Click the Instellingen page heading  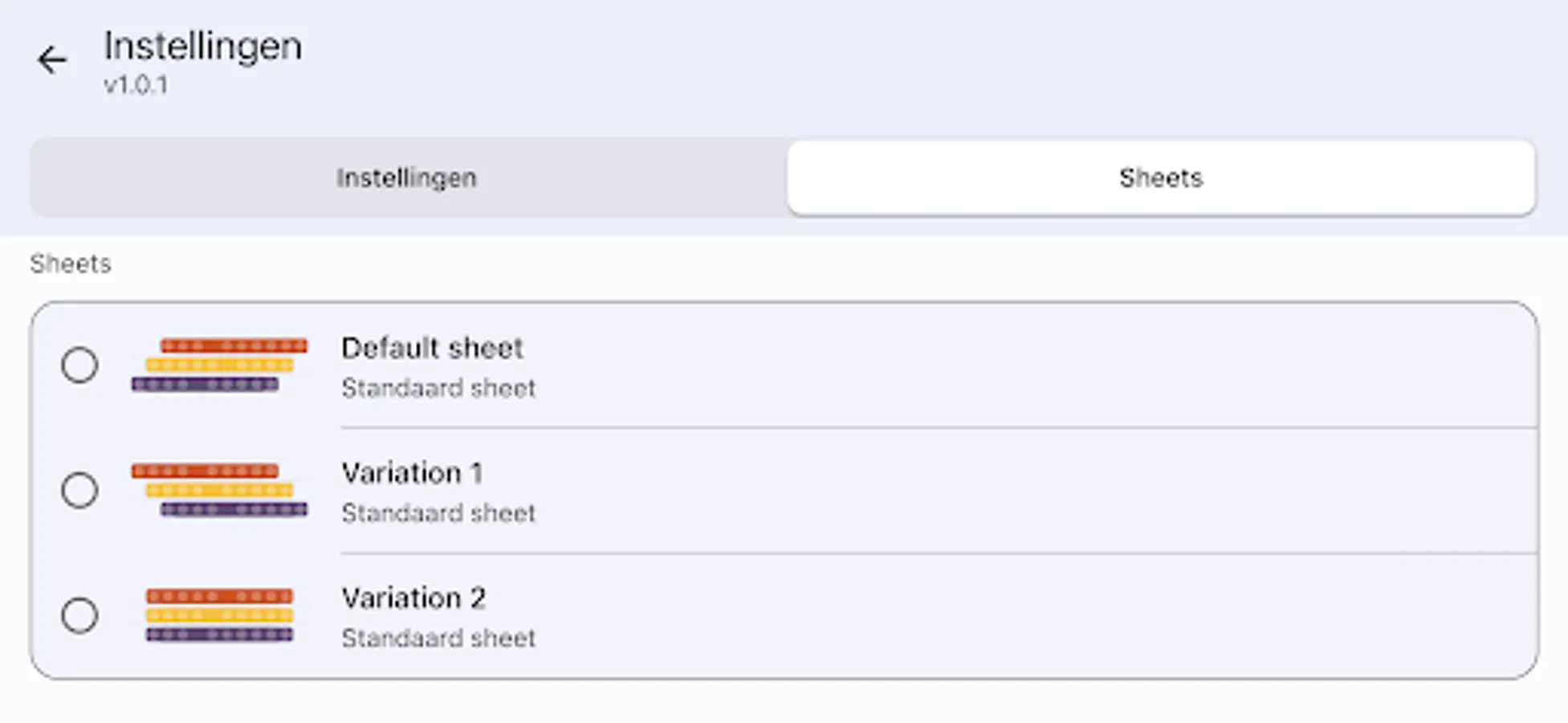pos(203,46)
